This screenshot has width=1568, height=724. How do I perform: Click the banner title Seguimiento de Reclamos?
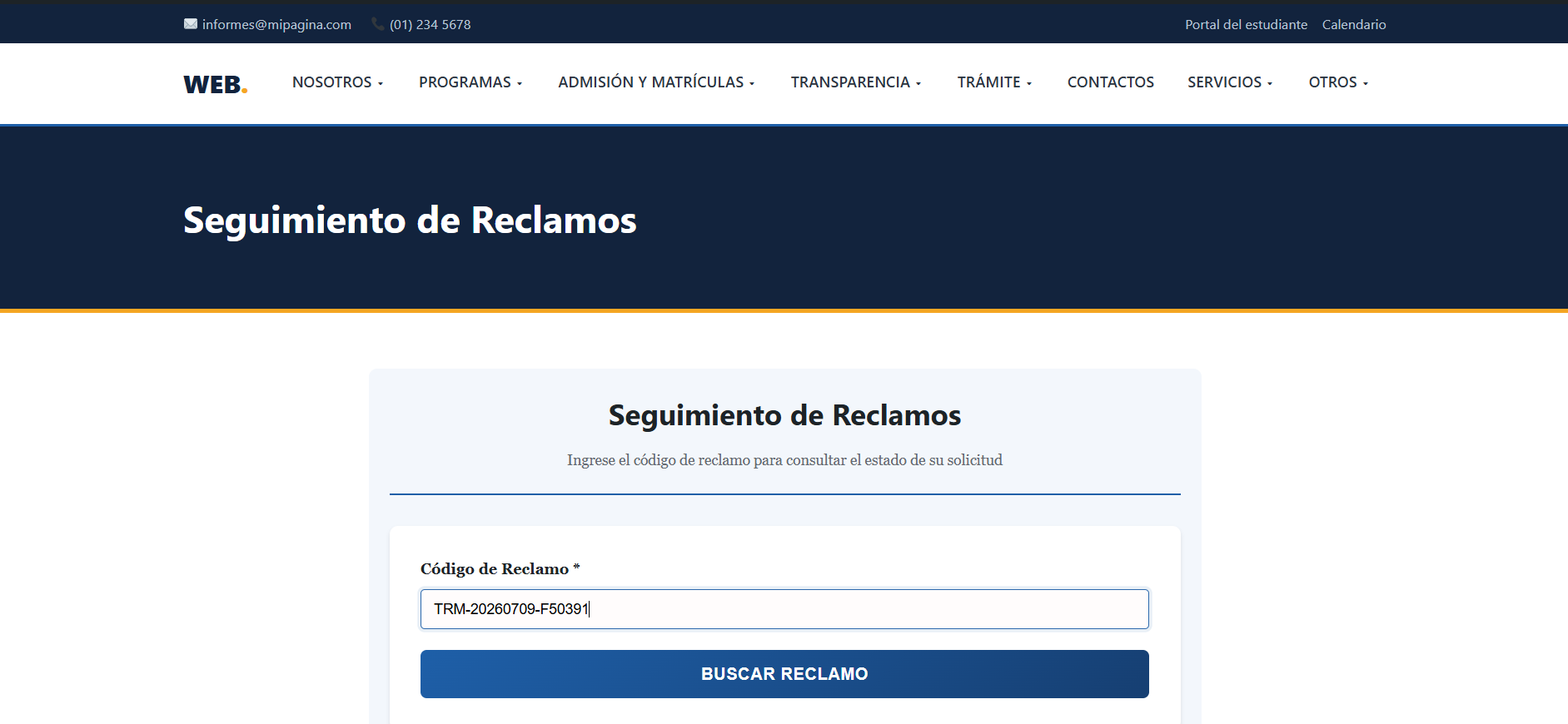pos(410,221)
